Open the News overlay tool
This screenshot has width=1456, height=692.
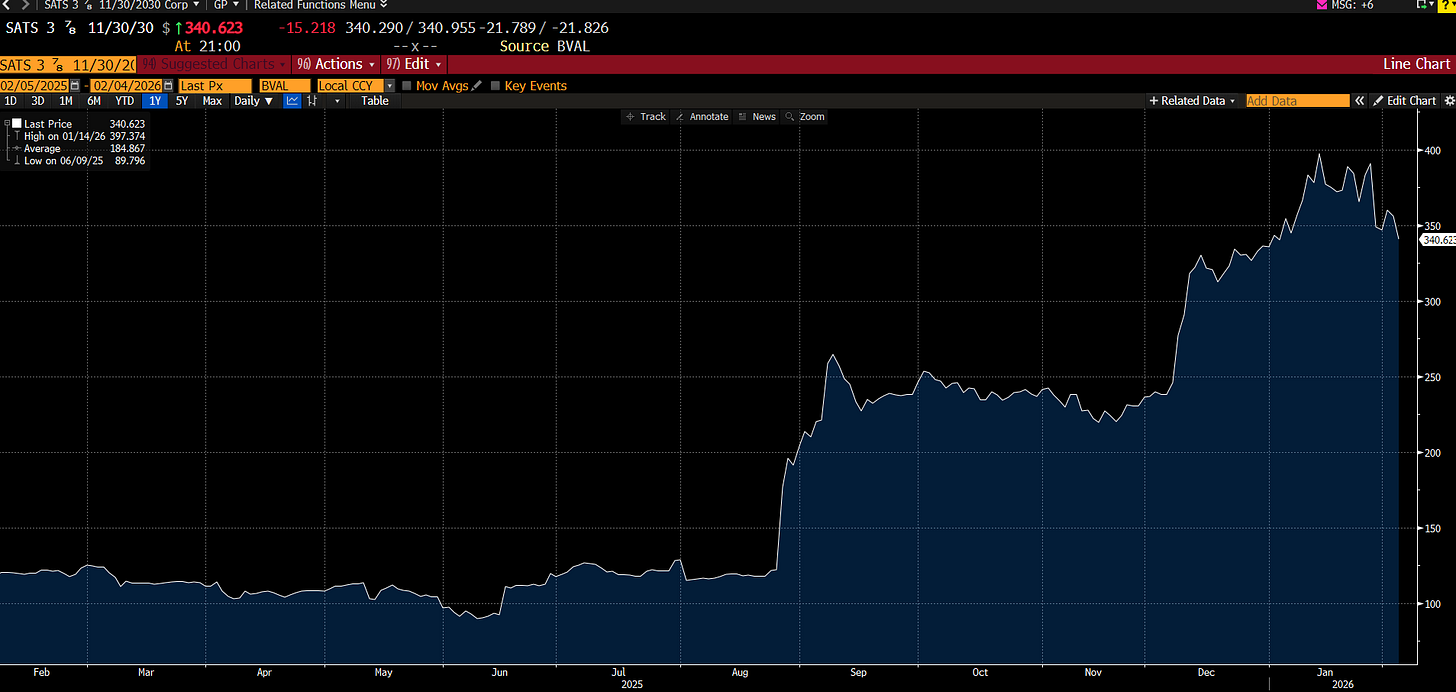point(757,117)
